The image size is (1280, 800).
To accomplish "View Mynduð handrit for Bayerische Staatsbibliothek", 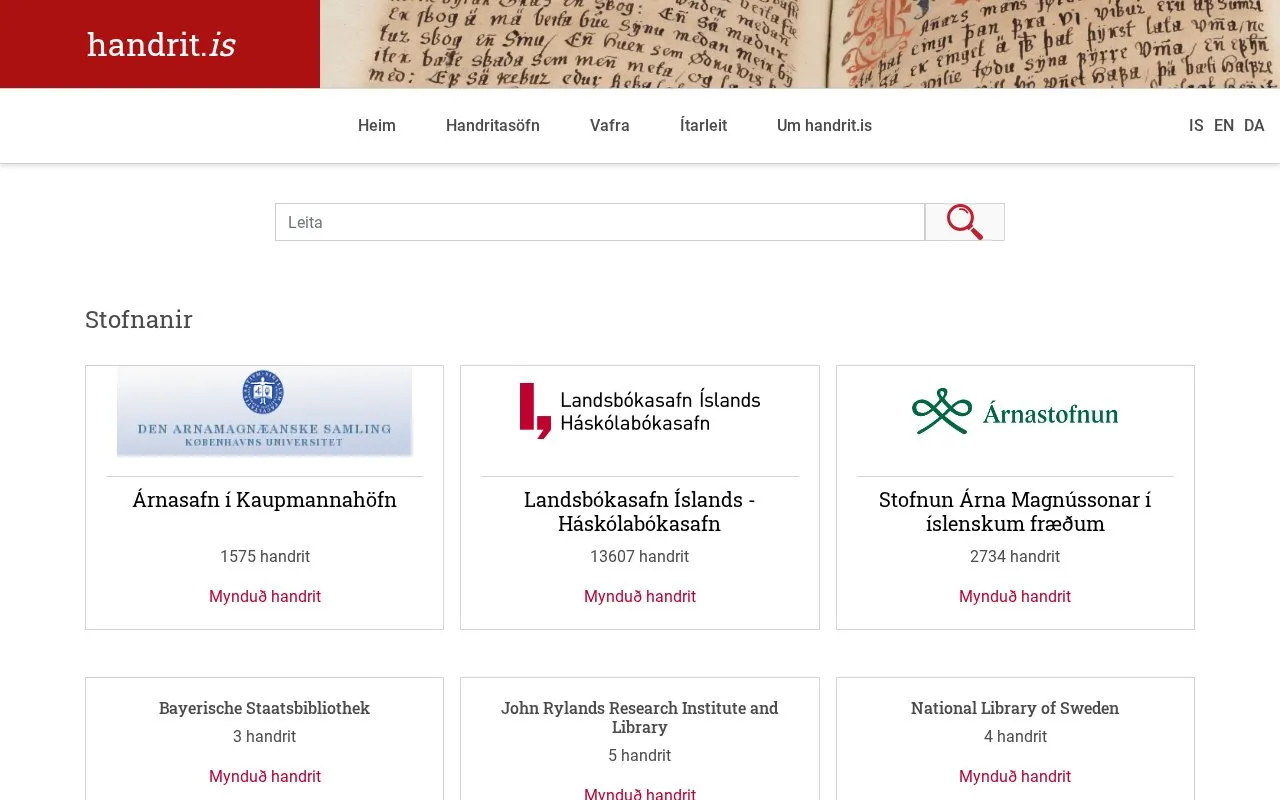I will [x=265, y=776].
